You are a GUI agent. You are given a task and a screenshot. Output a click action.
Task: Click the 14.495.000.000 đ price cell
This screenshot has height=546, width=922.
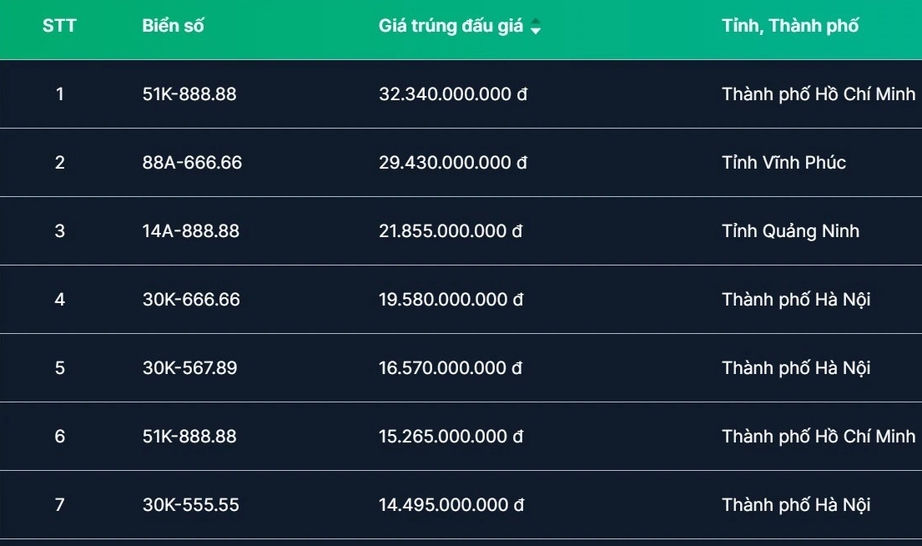coord(450,505)
